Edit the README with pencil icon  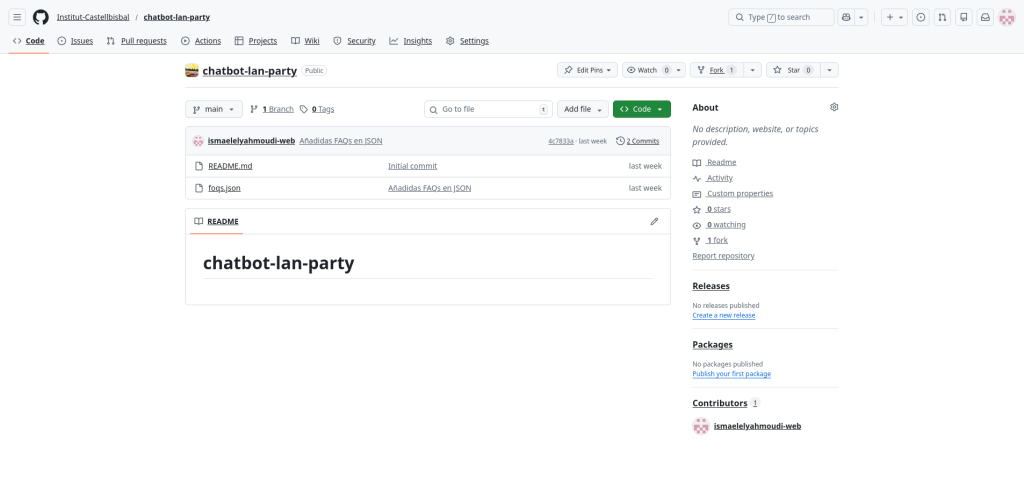[654, 221]
